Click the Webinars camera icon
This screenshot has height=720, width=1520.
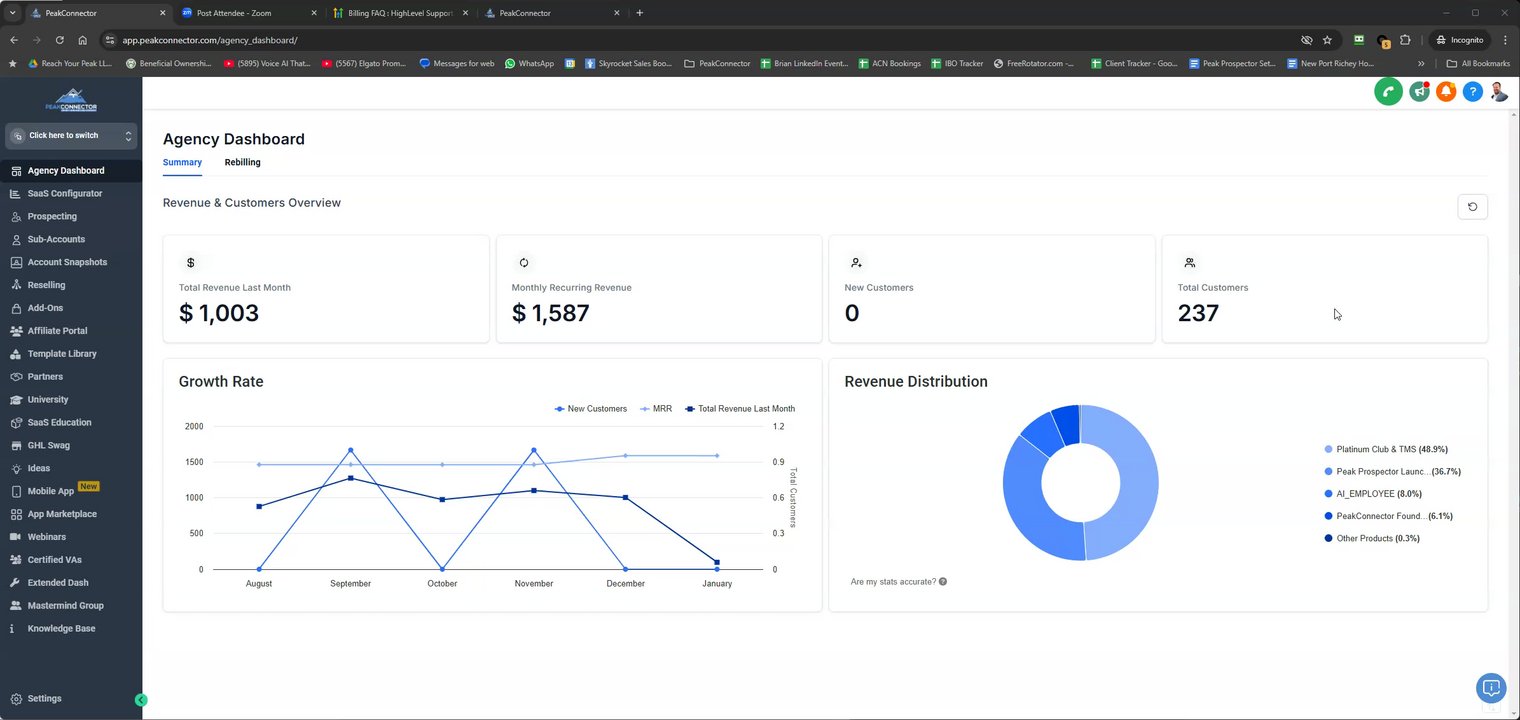17,537
